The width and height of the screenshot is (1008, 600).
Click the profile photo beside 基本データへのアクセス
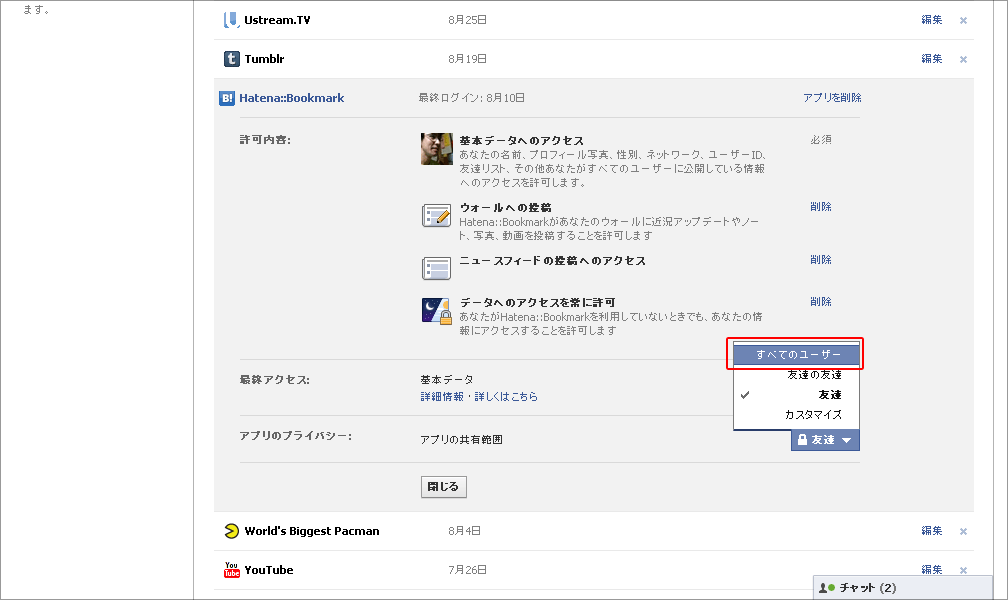436,149
